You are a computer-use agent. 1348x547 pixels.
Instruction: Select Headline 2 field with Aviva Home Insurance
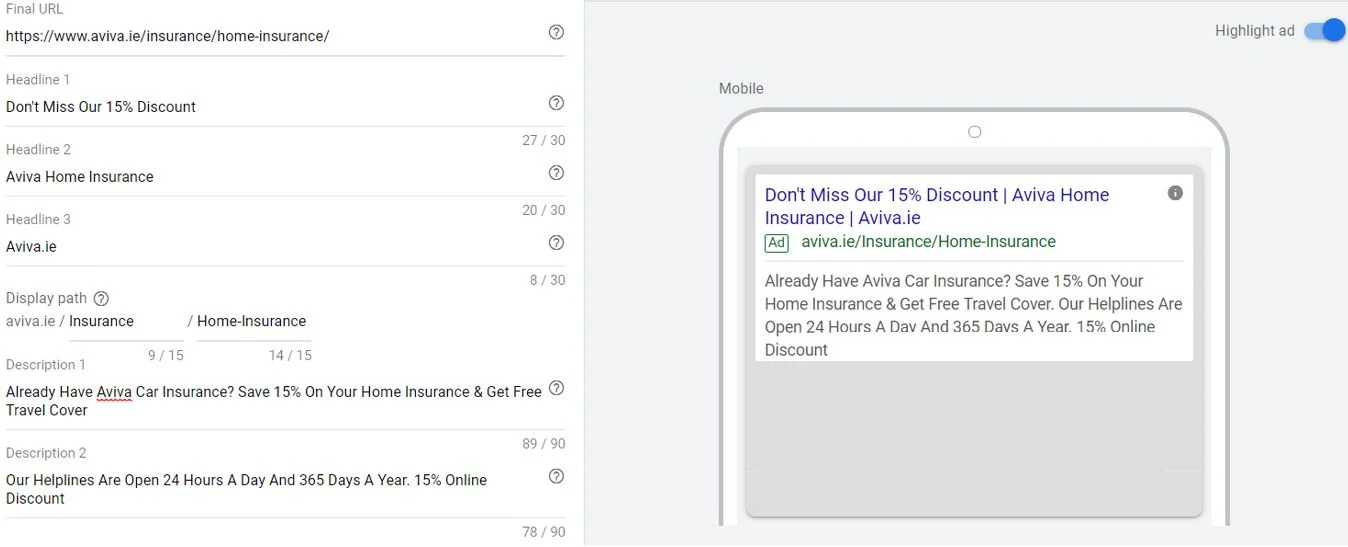pyautogui.click(x=270, y=177)
